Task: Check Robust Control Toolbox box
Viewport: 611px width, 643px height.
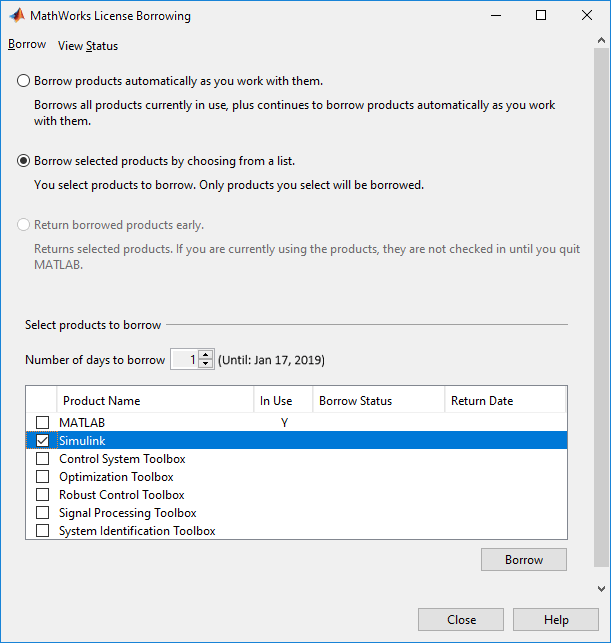Action: click(x=42, y=495)
